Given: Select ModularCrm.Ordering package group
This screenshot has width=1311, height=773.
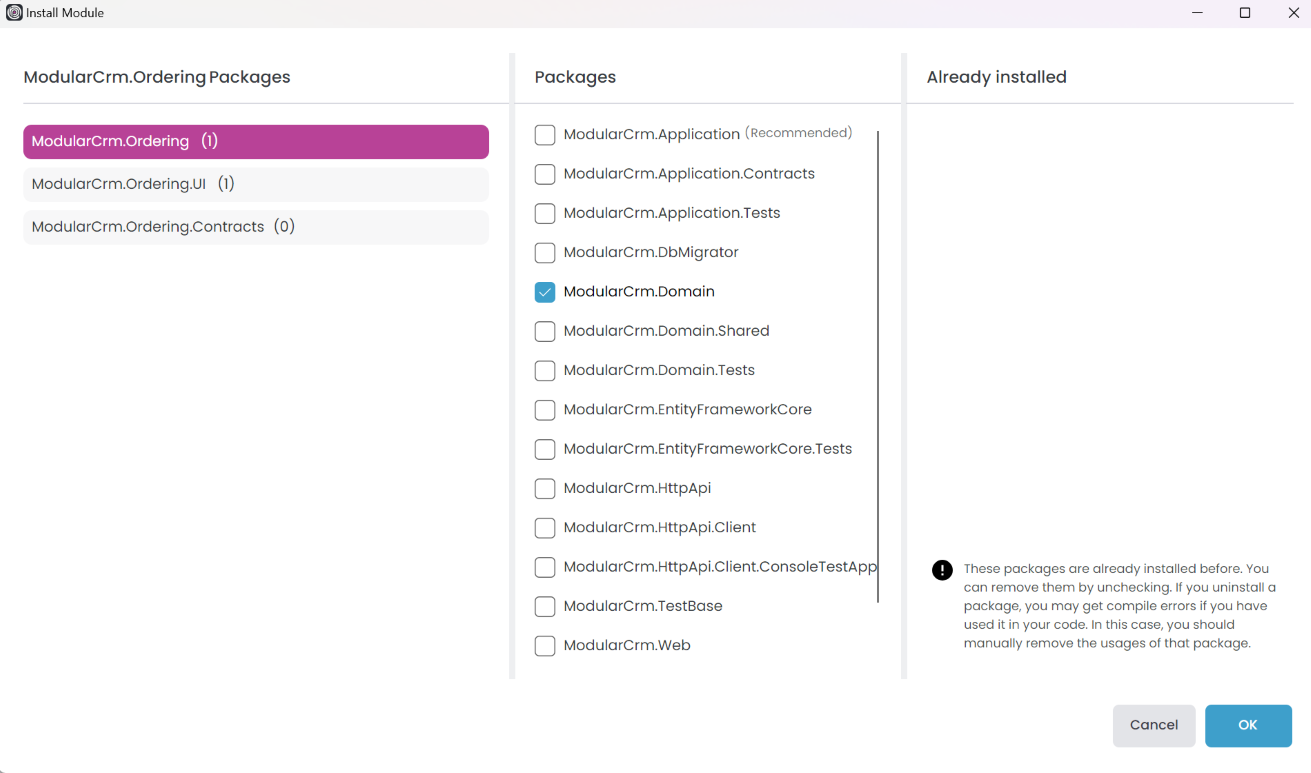Looking at the screenshot, I should click(x=256, y=142).
